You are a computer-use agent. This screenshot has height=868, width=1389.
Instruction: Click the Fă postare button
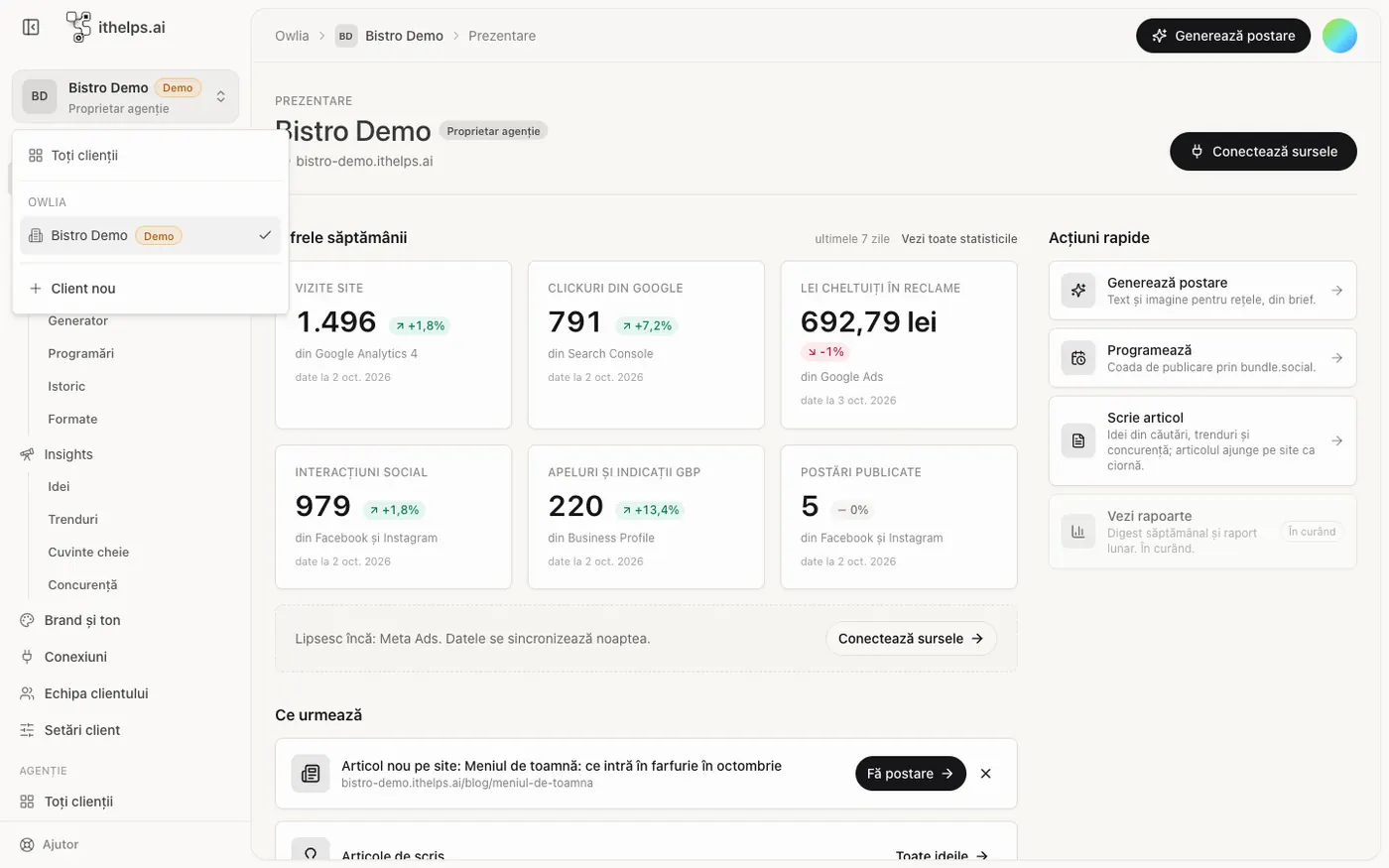911,774
